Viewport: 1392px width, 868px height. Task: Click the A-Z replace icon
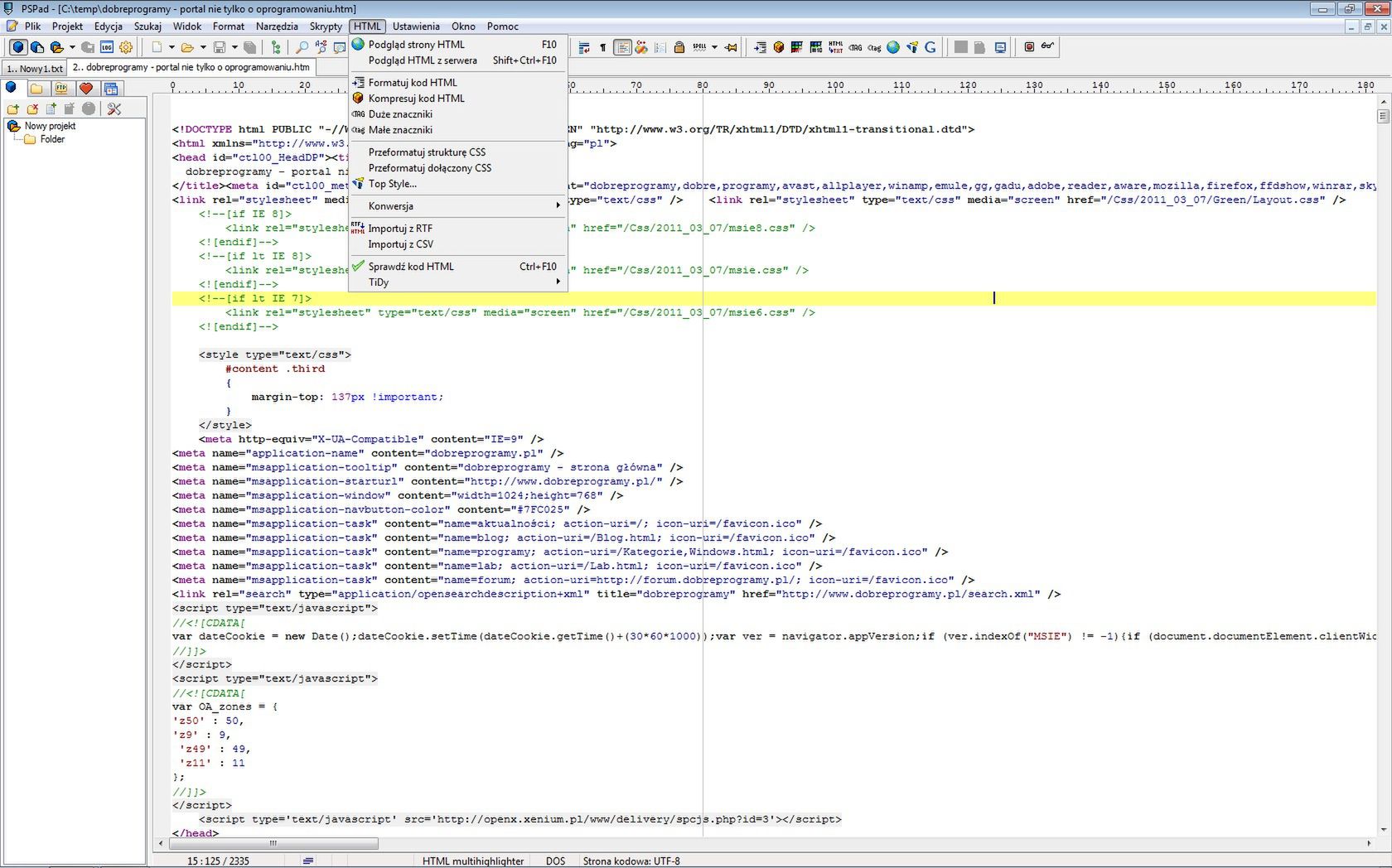(321, 47)
